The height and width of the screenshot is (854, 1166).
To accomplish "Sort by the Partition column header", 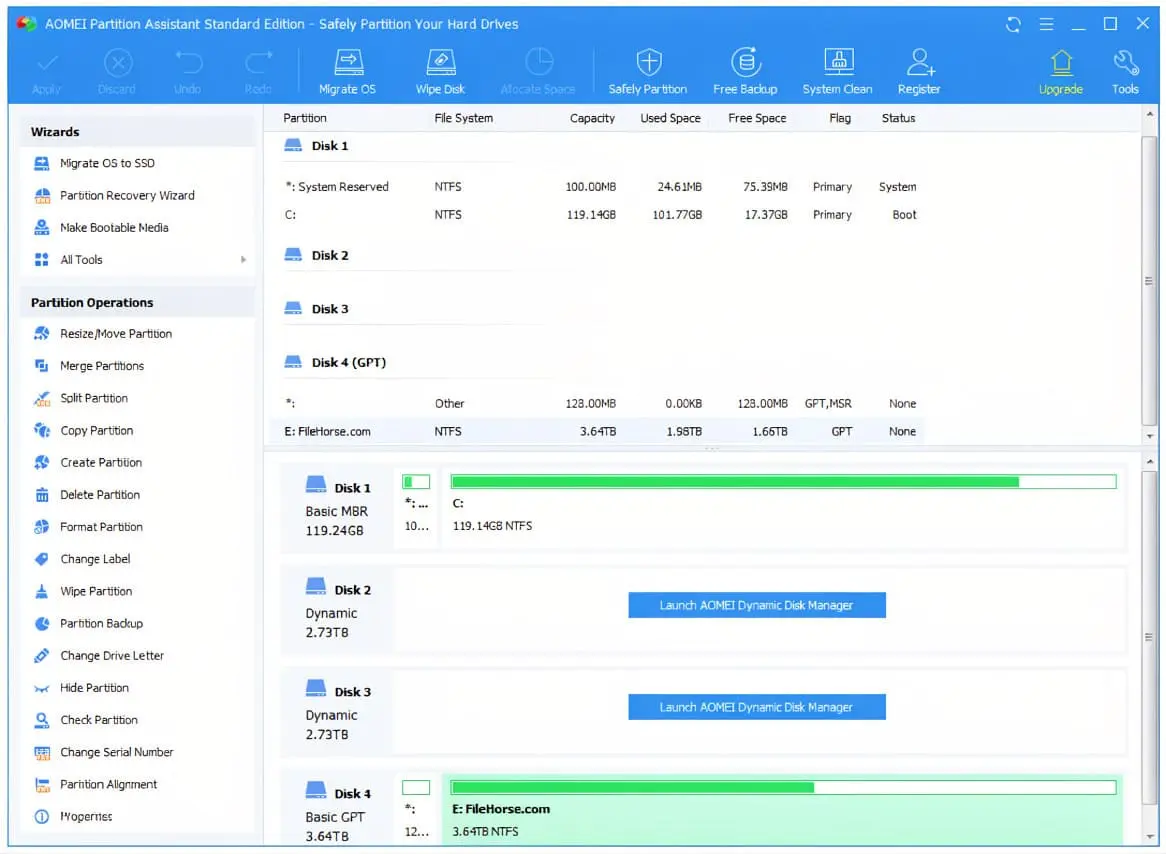I will point(305,118).
